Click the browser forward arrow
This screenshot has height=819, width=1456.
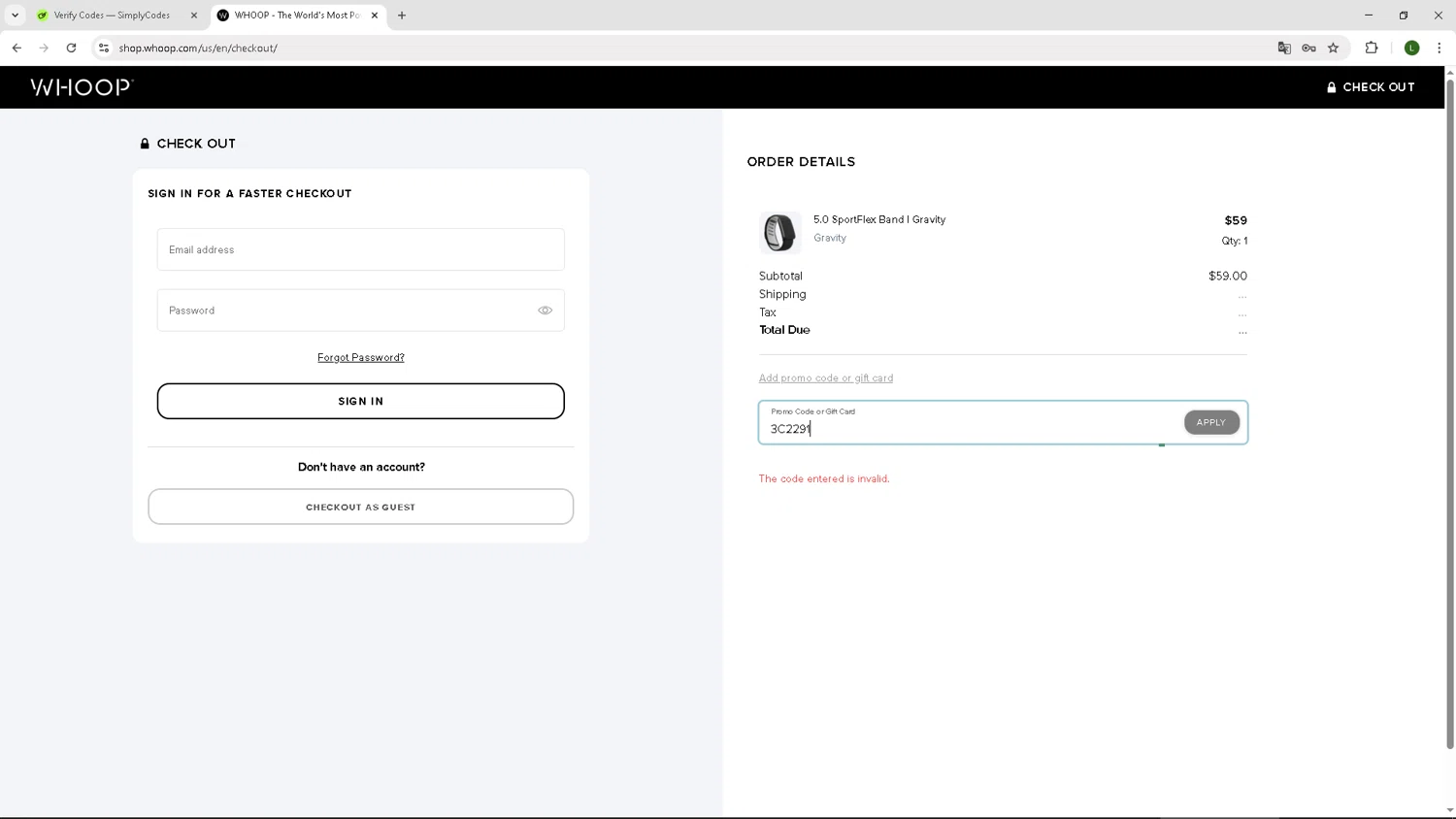coord(44,48)
